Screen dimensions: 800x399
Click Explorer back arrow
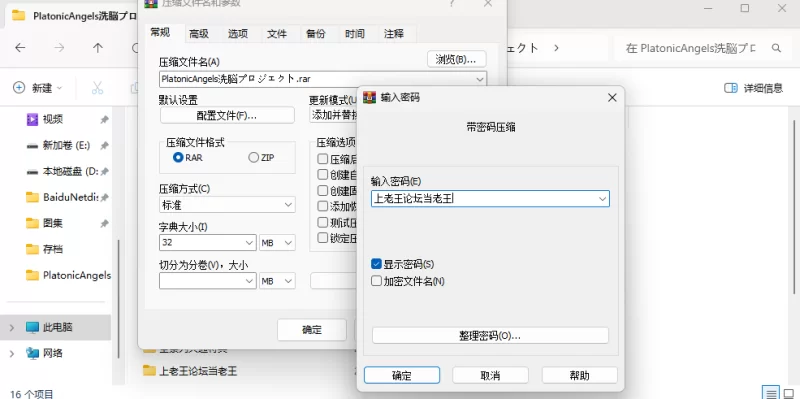coord(20,48)
